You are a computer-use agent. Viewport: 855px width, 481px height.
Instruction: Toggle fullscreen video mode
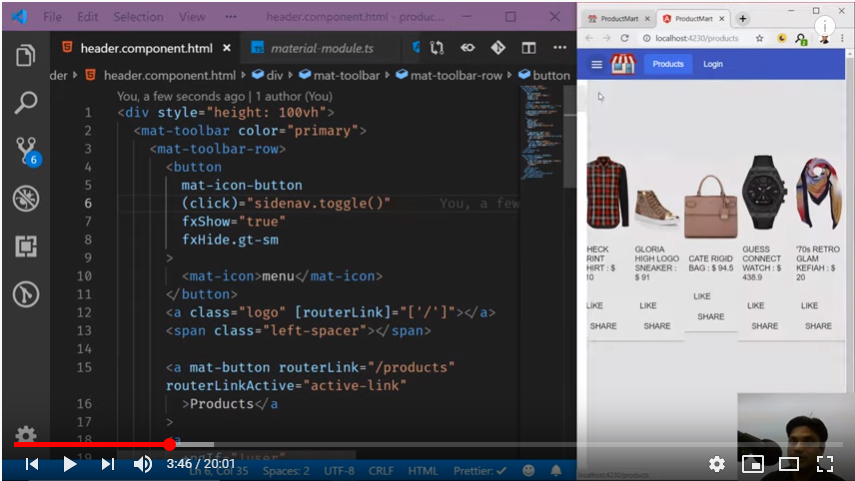pyautogui.click(x=825, y=464)
